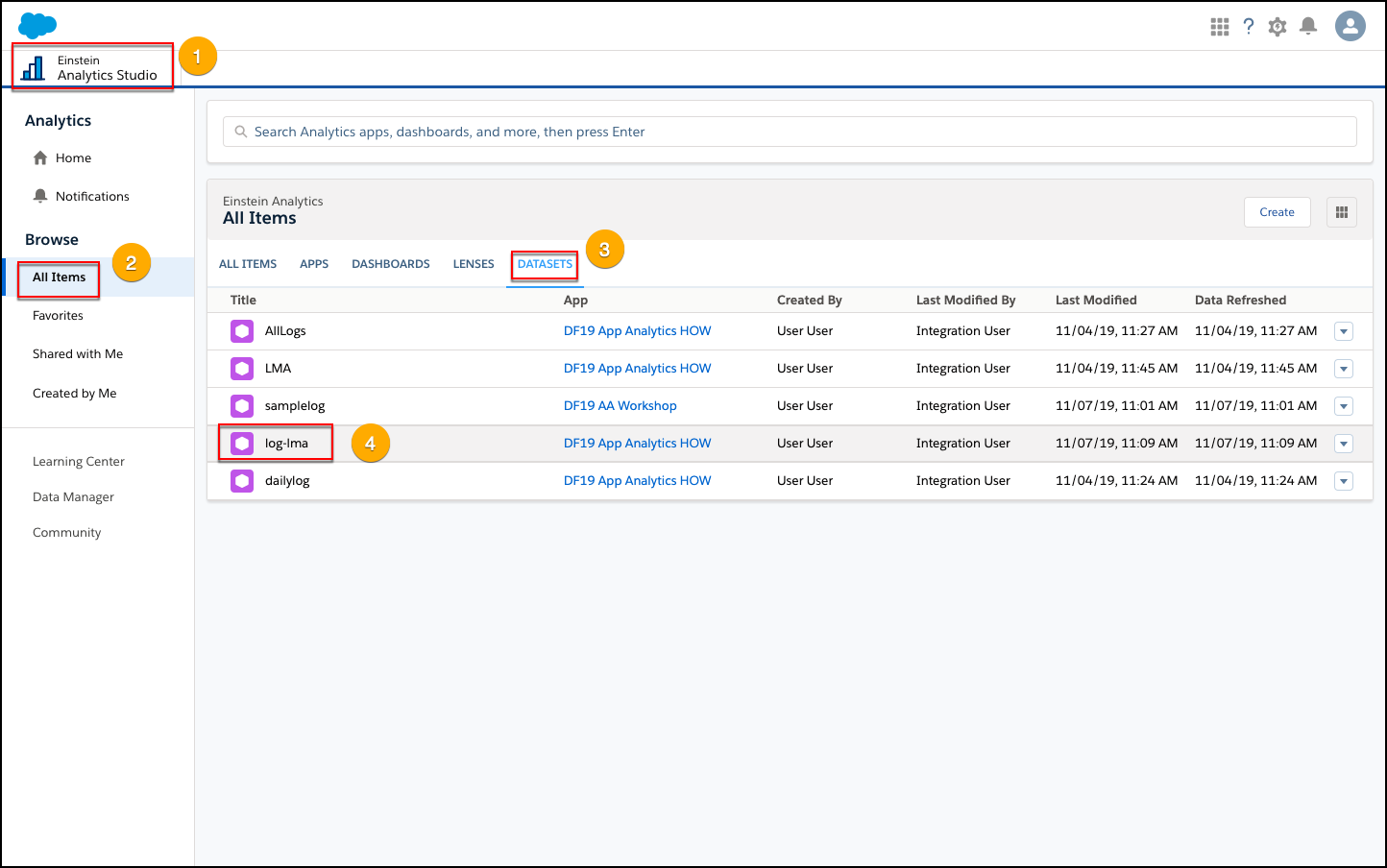
Task: Click the Last Modified By column header
Action: [x=965, y=301]
